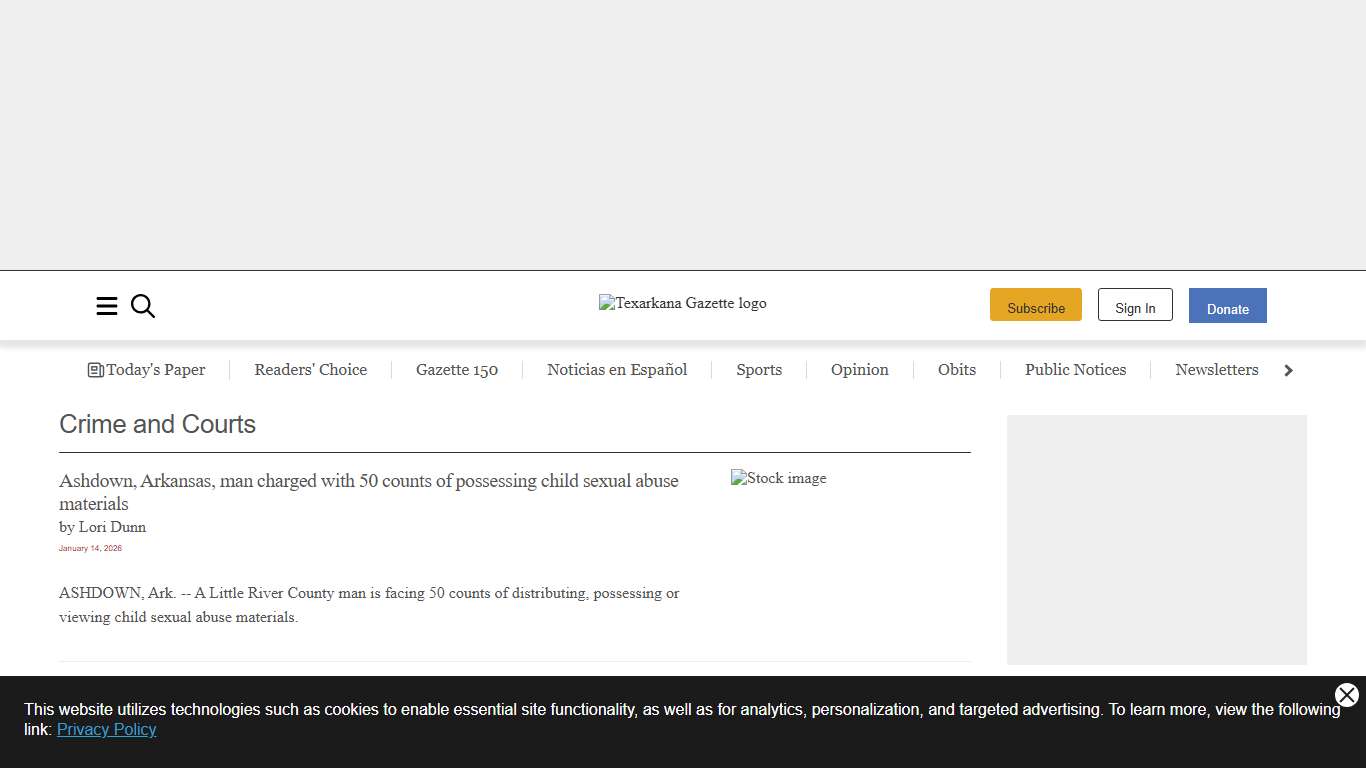Click the Texarkana Gazette logo
1366x768 pixels.
(x=682, y=303)
